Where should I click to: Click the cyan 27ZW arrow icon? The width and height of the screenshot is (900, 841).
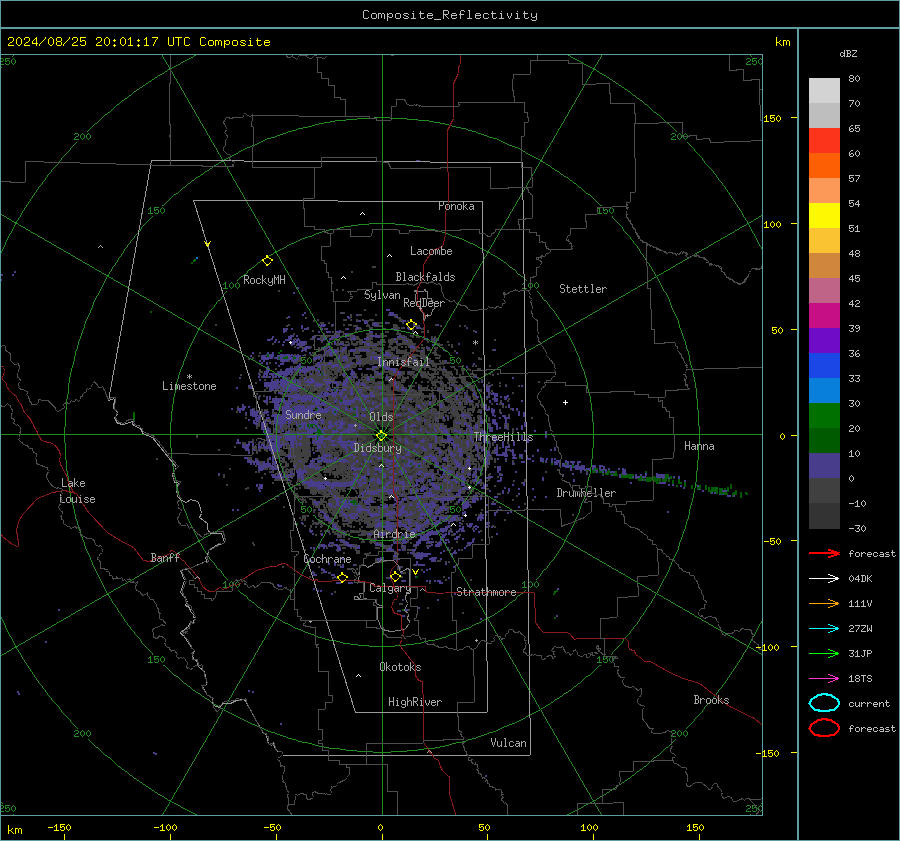pos(824,628)
